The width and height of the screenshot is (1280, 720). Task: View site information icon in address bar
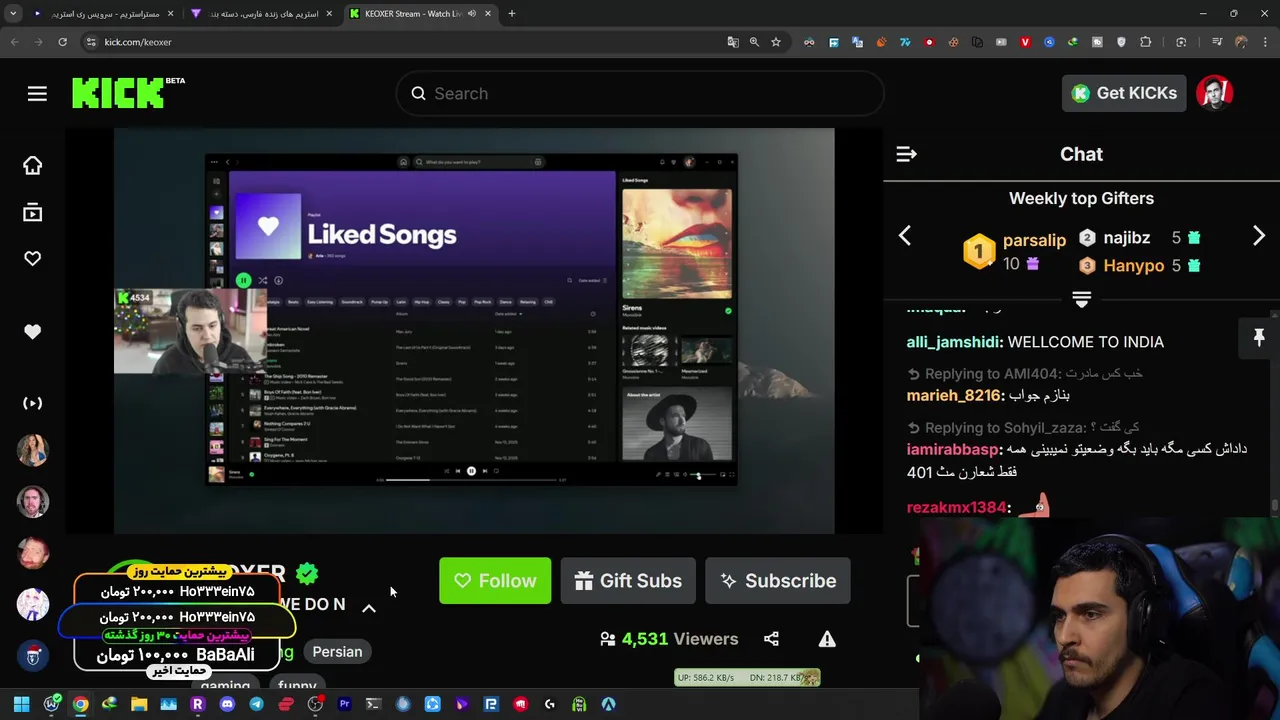point(91,42)
